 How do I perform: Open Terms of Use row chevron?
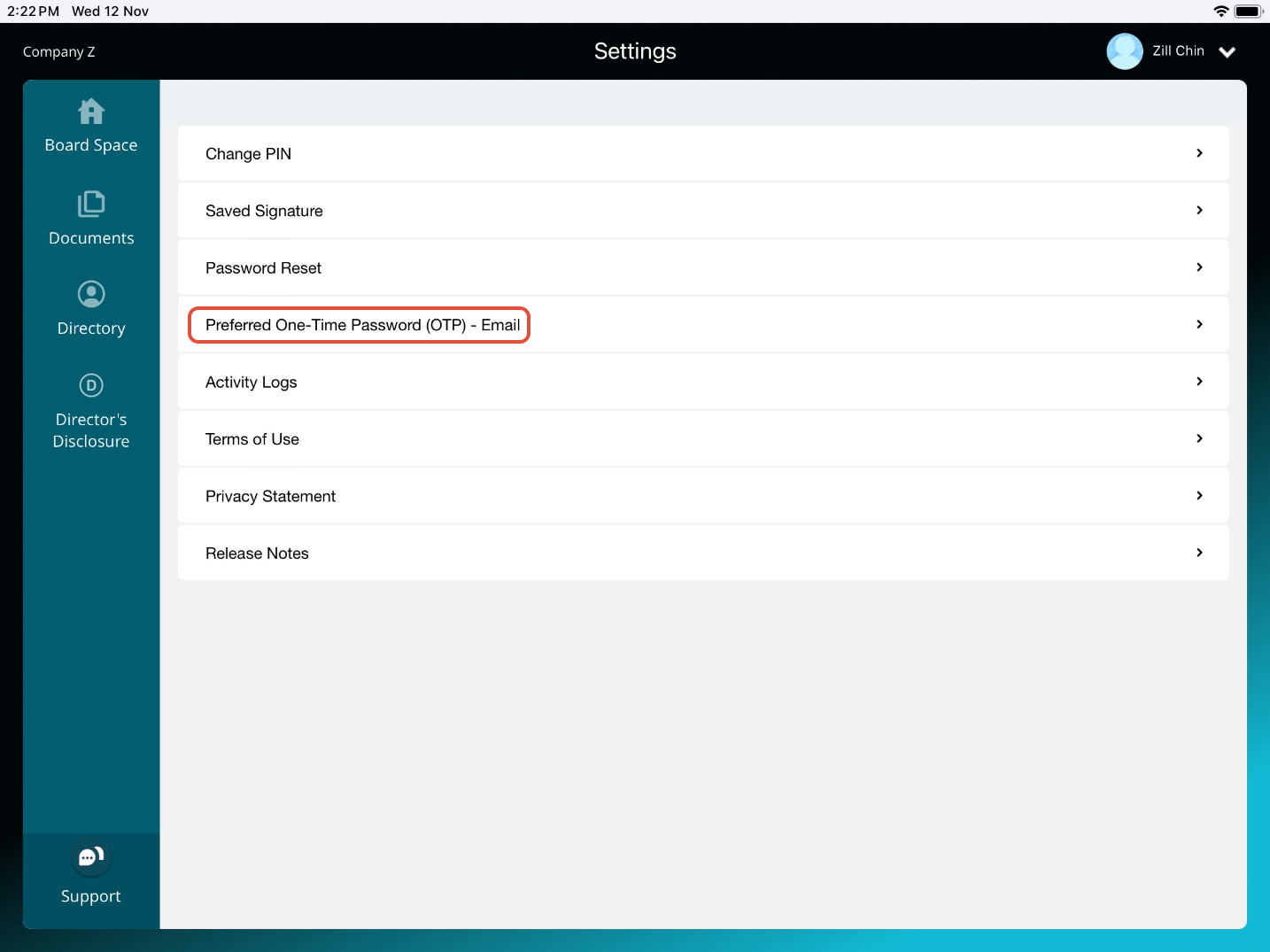(x=1199, y=438)
